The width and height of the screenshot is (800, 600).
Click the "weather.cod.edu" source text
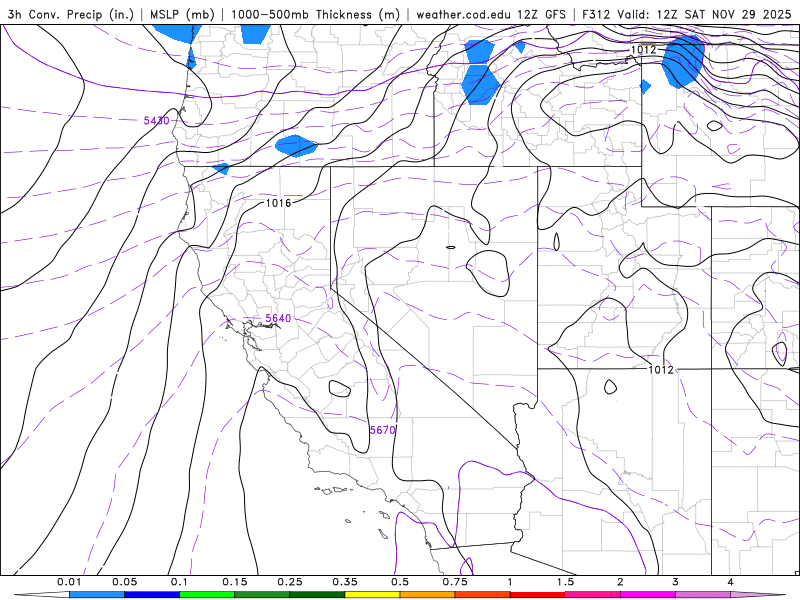pos(464,14)
